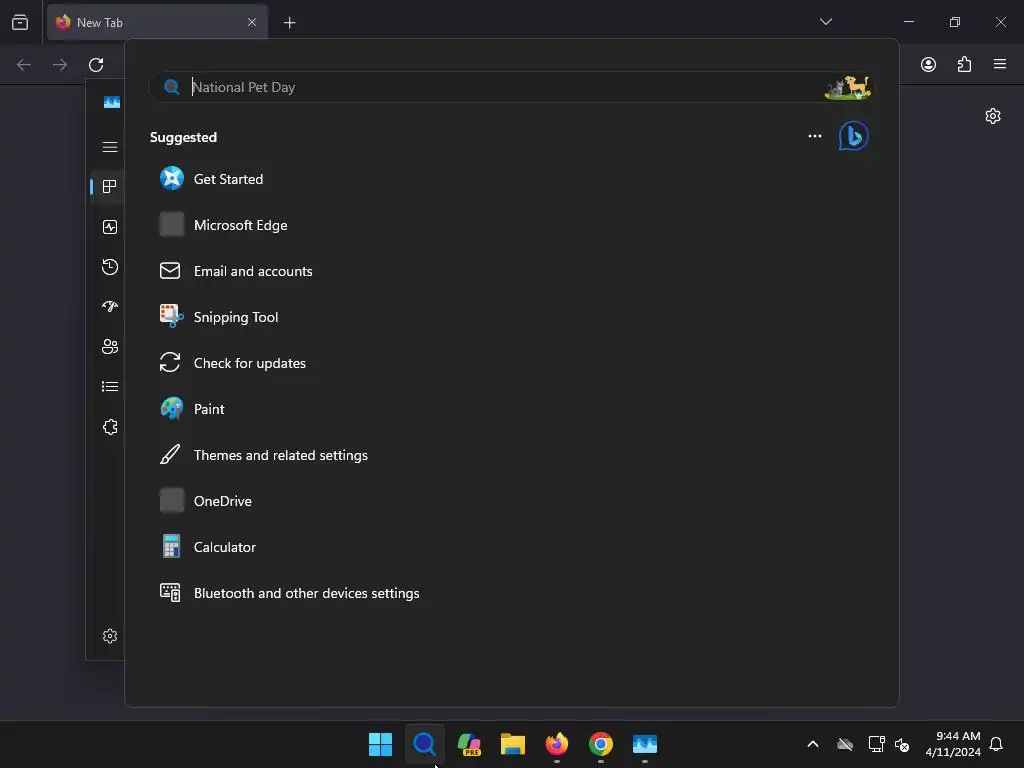Open File Explorer from taskbar

(x=513, y=744)
